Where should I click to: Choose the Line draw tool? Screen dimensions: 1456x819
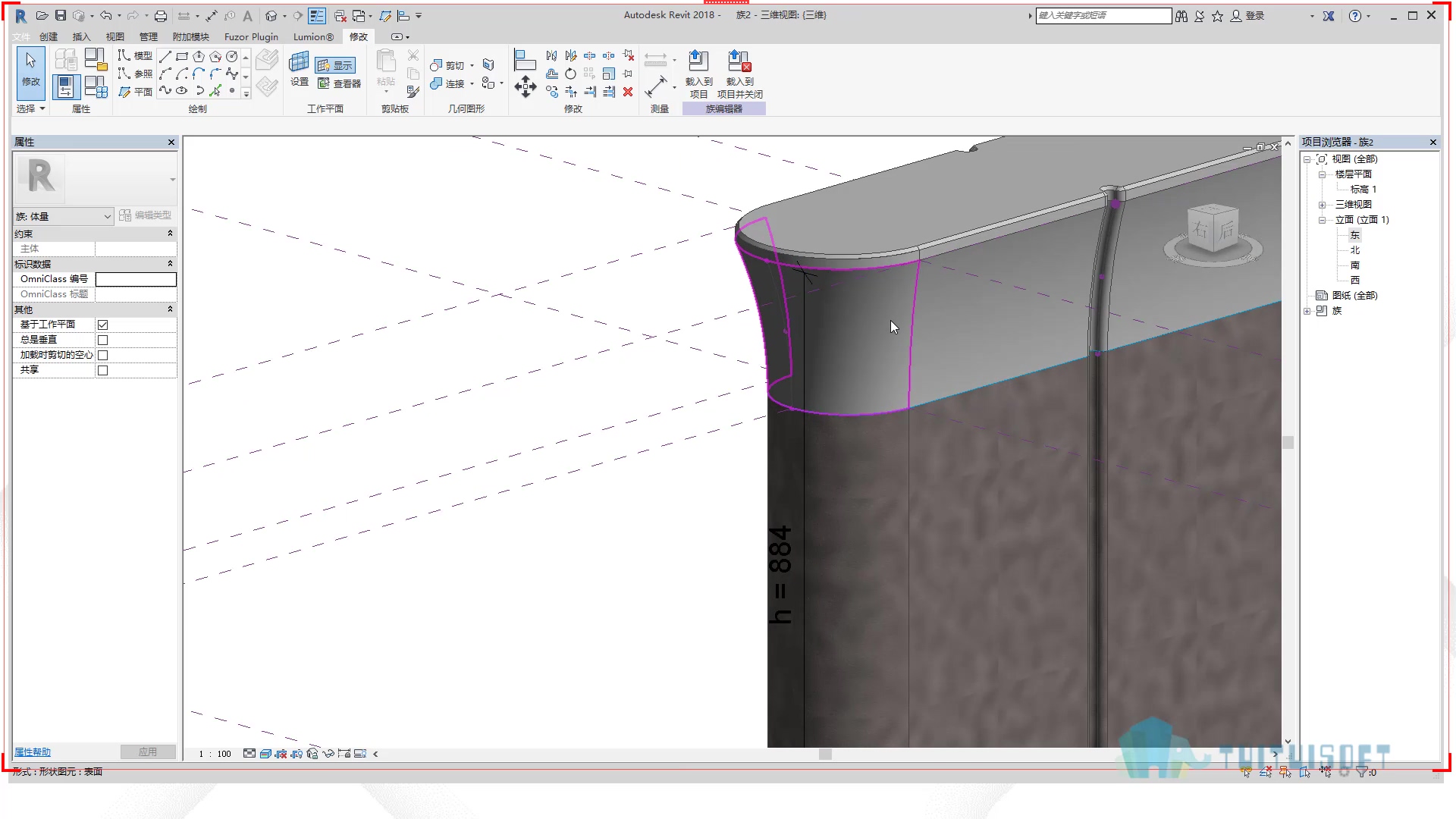(x=165, y=56)
